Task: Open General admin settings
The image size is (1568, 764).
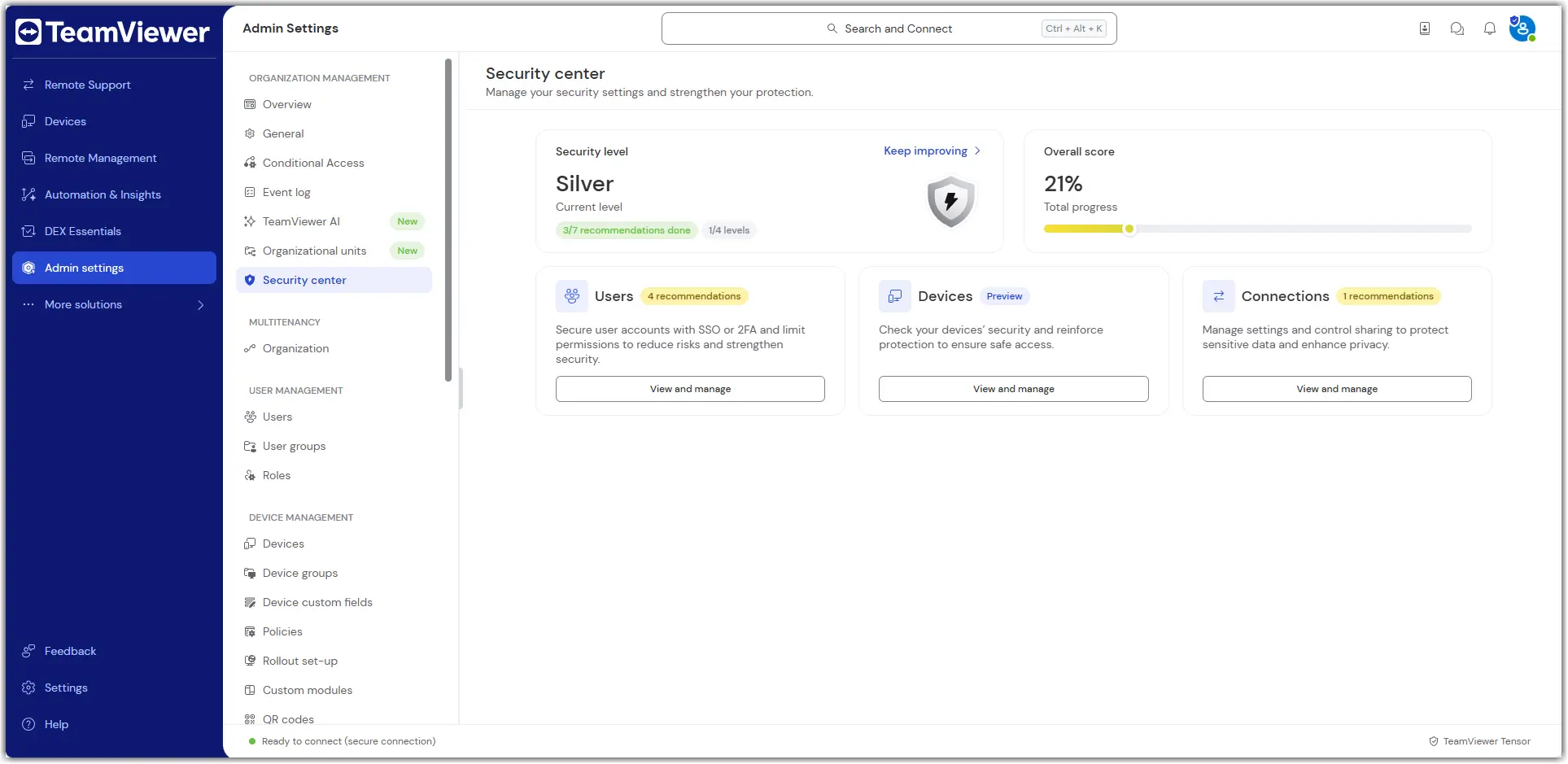Action: (334, 133)
